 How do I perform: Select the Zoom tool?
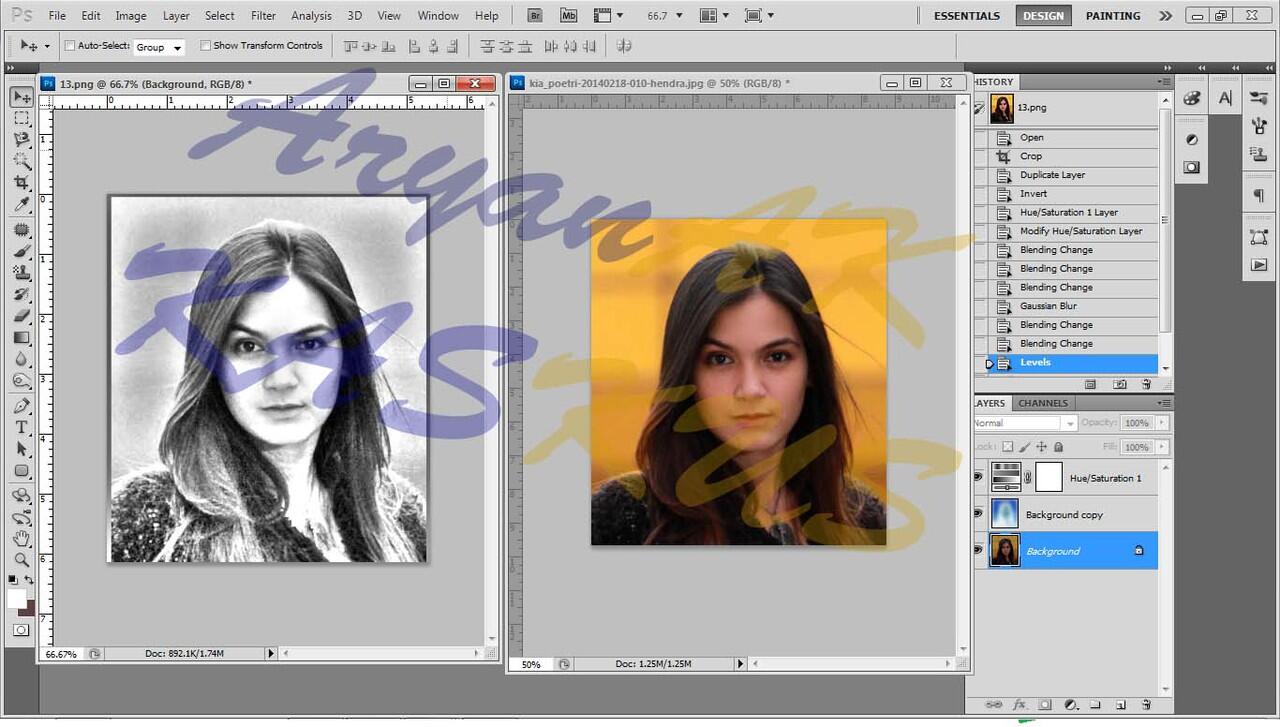(x=21, y=560)
